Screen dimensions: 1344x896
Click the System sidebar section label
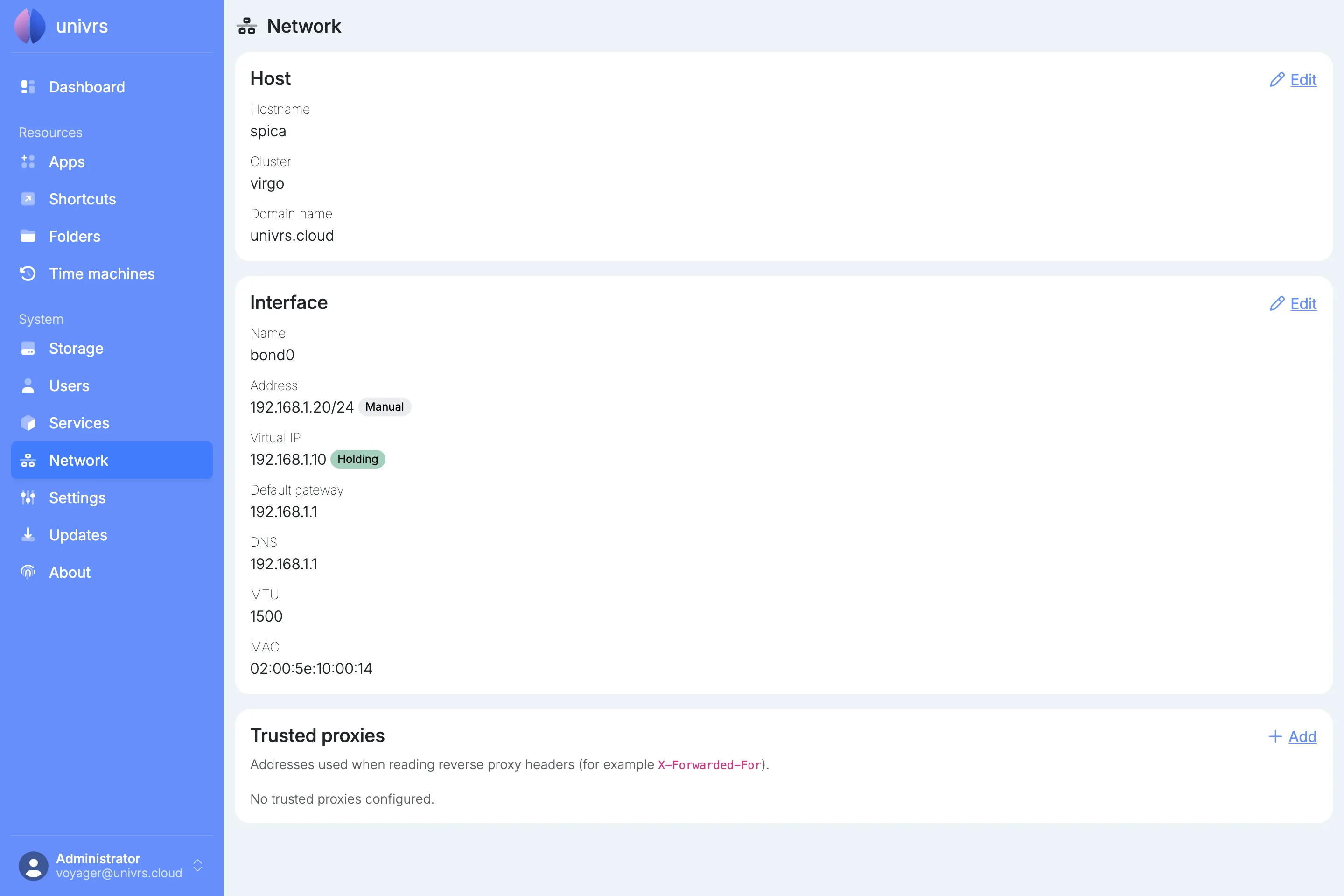pyautogui.click(x=41, y=319)
